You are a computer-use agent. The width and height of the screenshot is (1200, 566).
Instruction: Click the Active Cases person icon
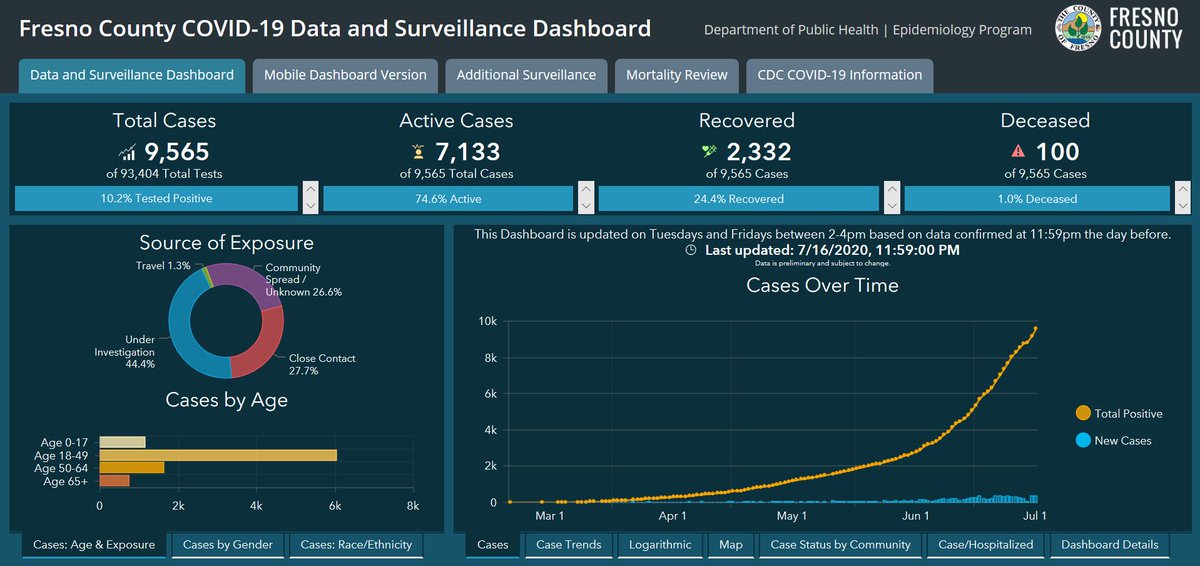(x=420, y=152)
